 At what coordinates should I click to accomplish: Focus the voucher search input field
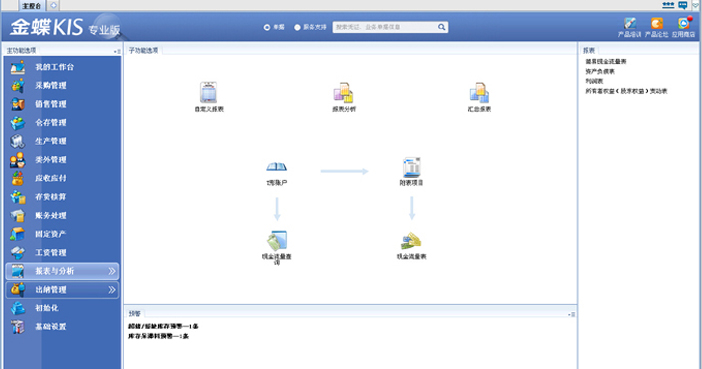[385, 27]
